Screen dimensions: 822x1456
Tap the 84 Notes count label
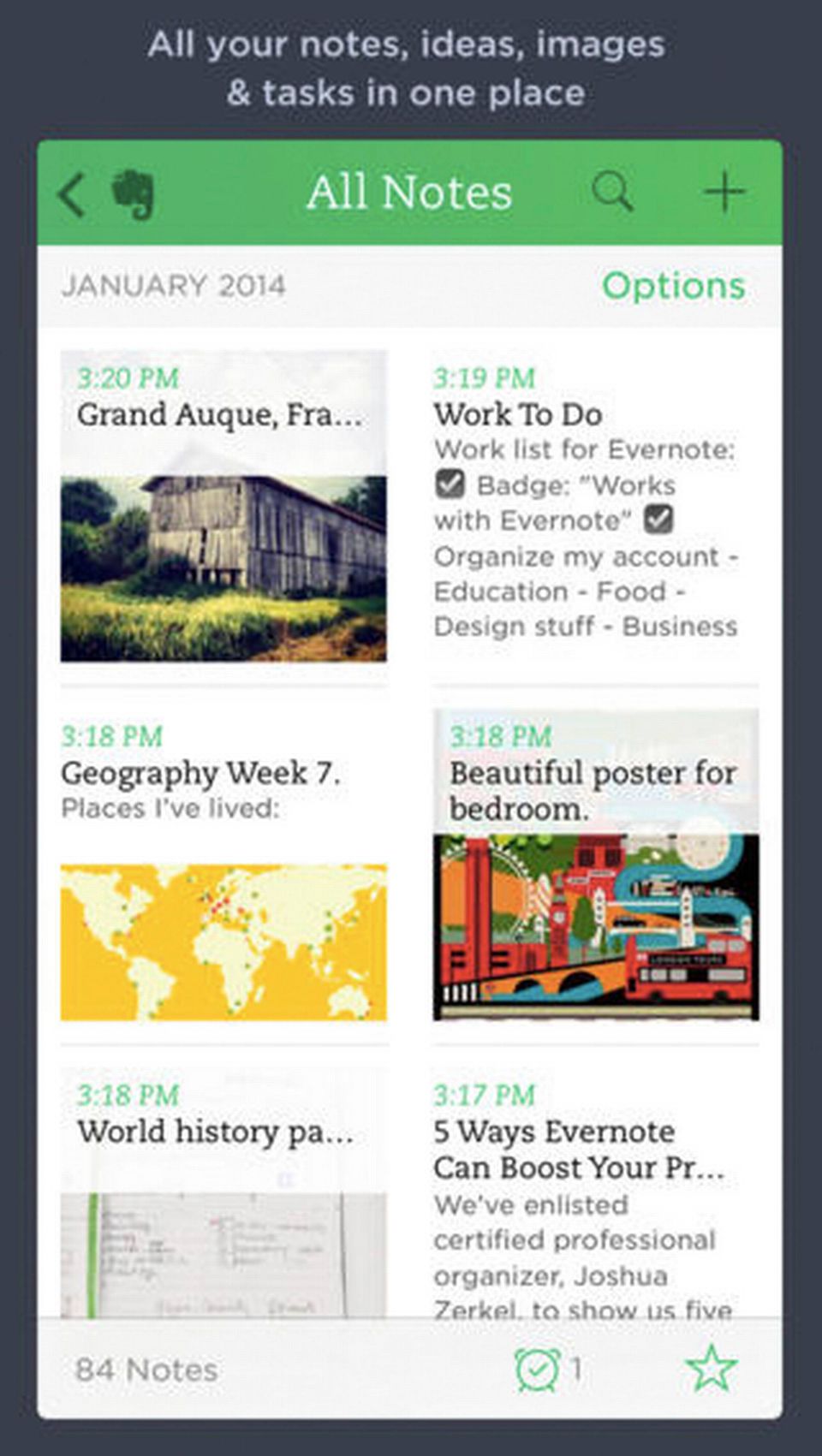[x=146, y=1370]
